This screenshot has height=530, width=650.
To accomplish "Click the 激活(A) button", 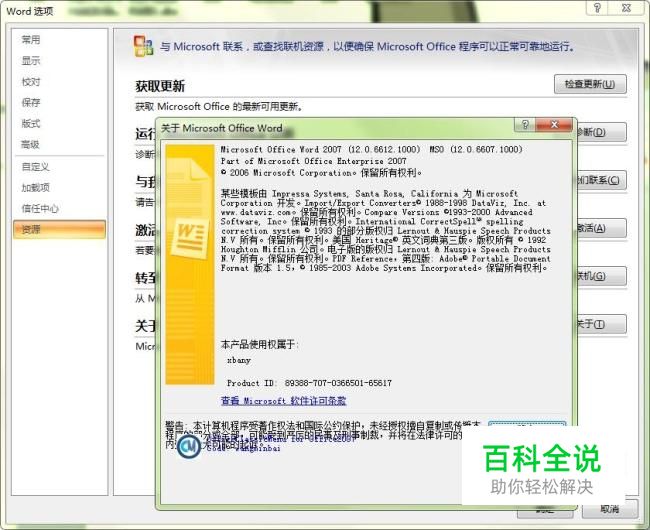I will 601,228.
